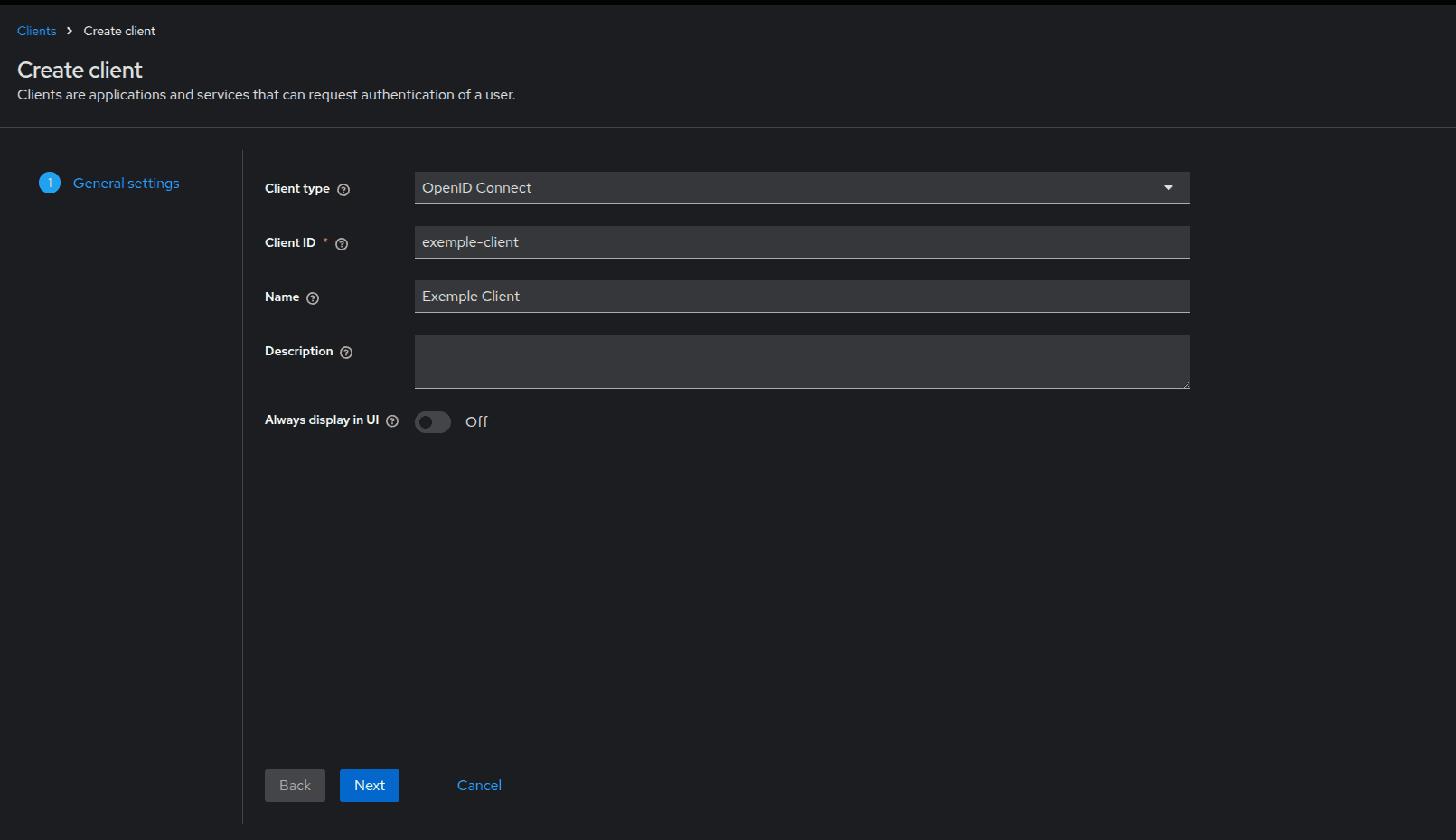The image size is (1456, 840).
Task: Open the General settings step
Action: [126, 183]
